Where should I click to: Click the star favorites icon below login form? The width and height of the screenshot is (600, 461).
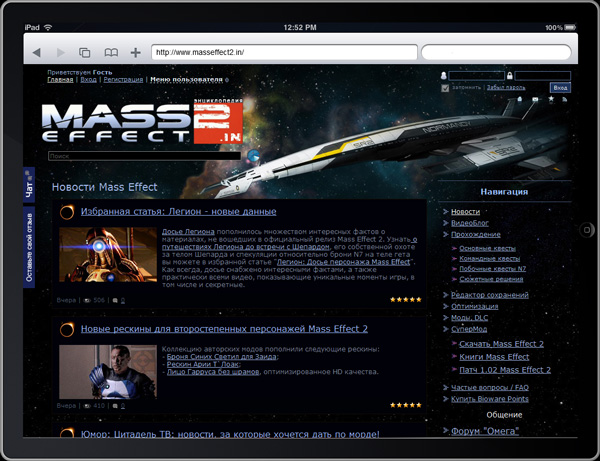tap(551, 99)
